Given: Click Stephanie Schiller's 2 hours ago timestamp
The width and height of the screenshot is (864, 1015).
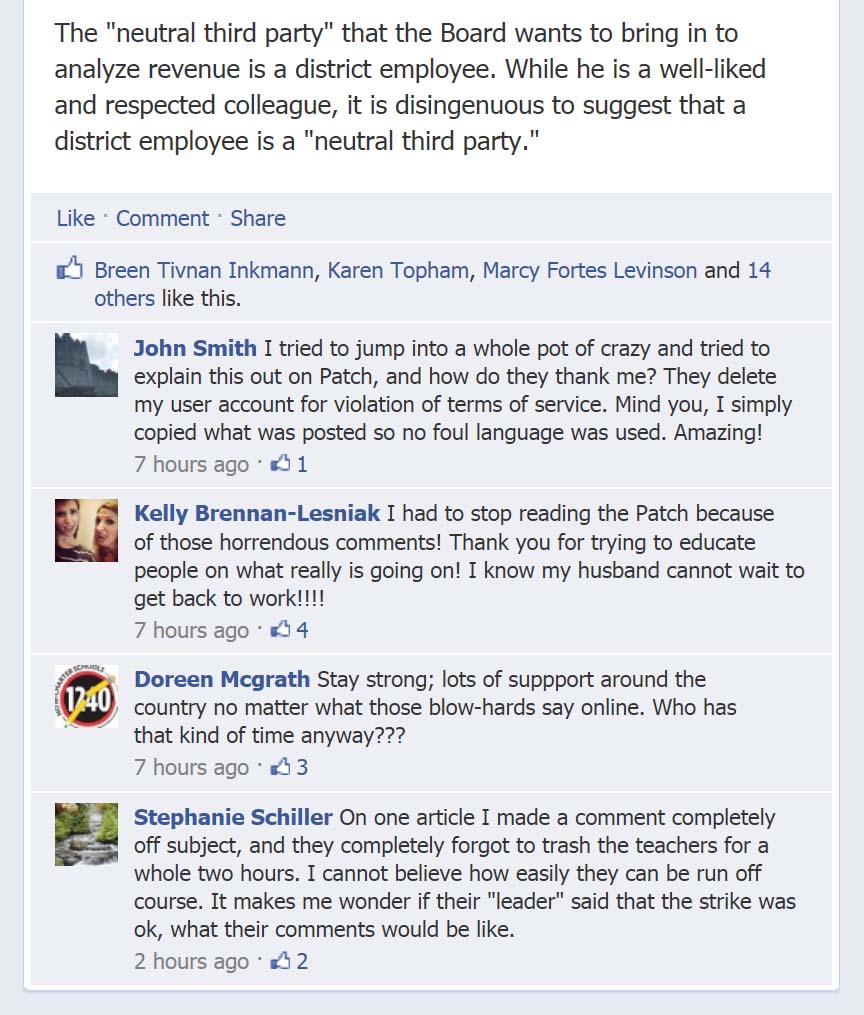Looking at the screenshot, I should pyautogui.click(x=191, y=961).
